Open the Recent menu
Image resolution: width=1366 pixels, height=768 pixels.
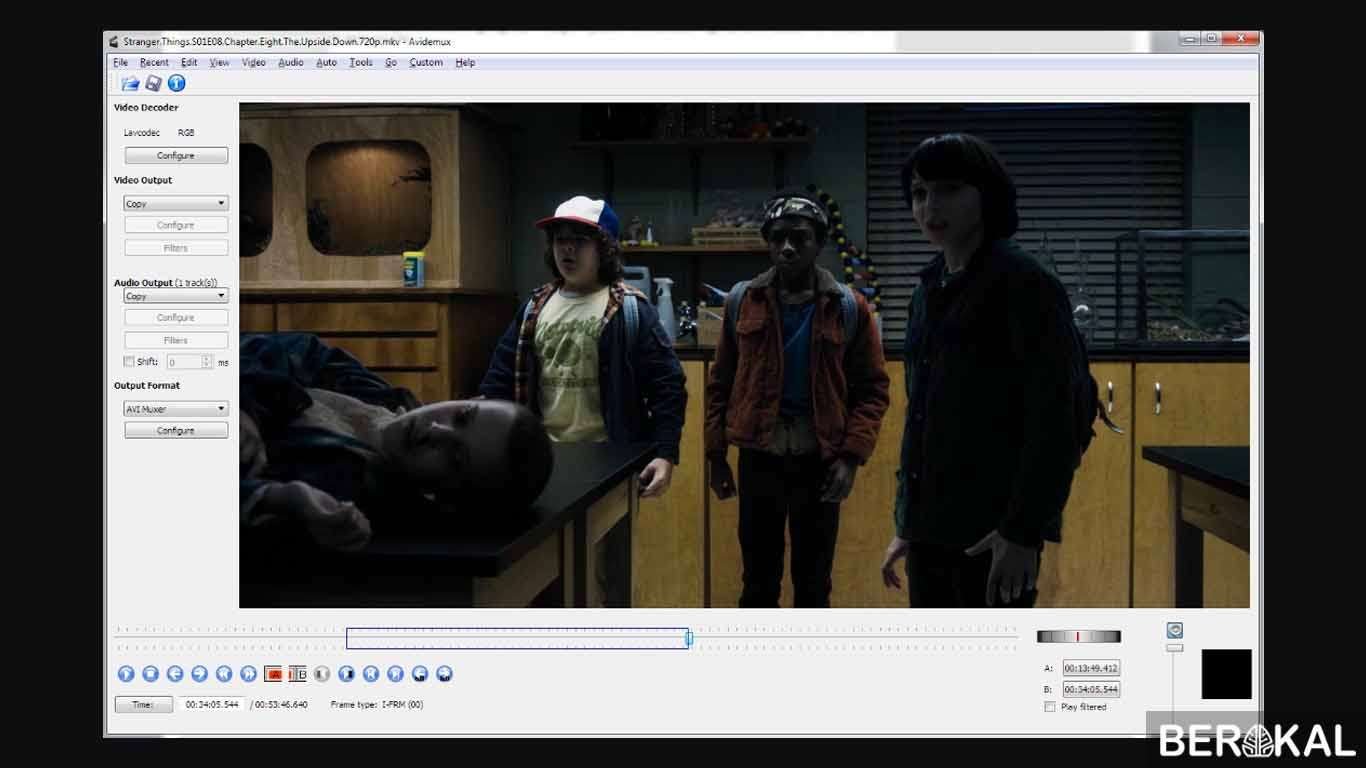[154, 62]
